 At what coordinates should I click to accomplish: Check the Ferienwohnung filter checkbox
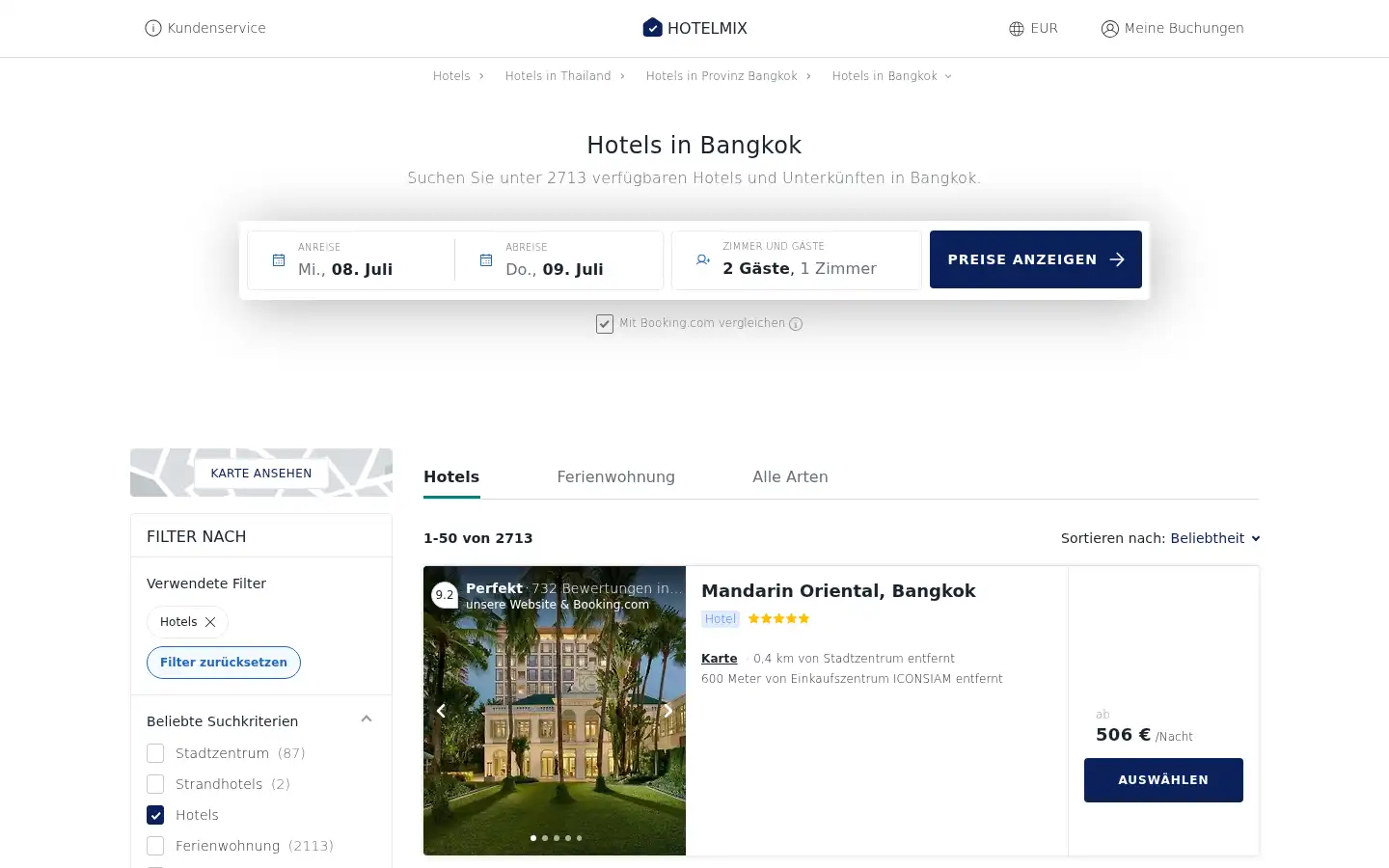[x=155, y=846]
